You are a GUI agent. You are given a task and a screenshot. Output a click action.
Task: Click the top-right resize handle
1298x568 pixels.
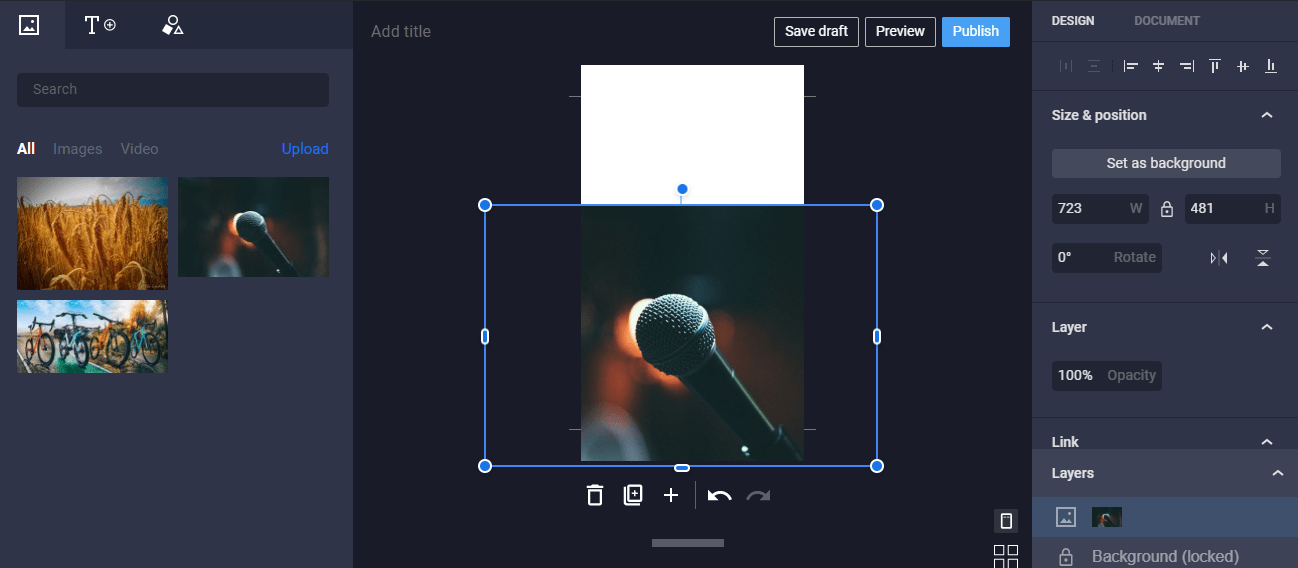(x=877, y=205)
